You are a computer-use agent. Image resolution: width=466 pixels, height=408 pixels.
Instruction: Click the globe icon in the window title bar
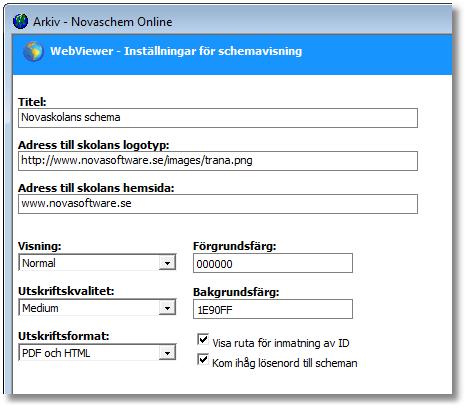20,22
